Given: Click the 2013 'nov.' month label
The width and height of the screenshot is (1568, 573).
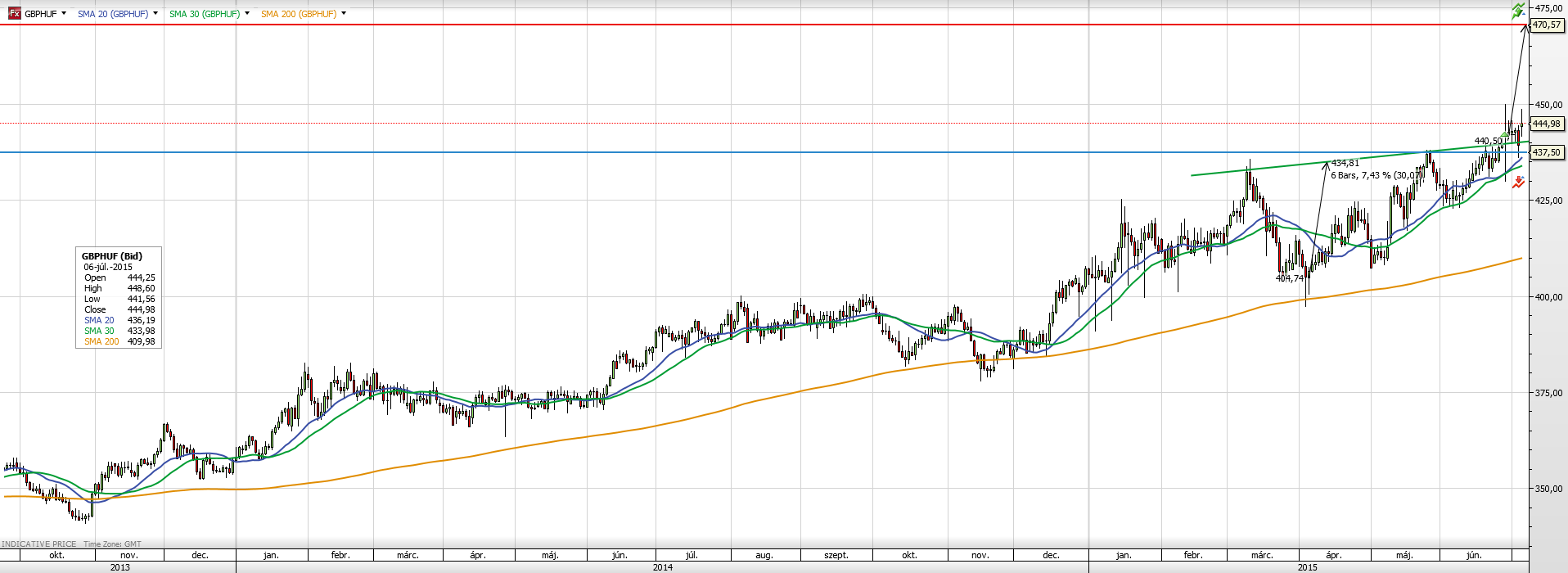Looking at the screenshot, I should coord(128,555).
